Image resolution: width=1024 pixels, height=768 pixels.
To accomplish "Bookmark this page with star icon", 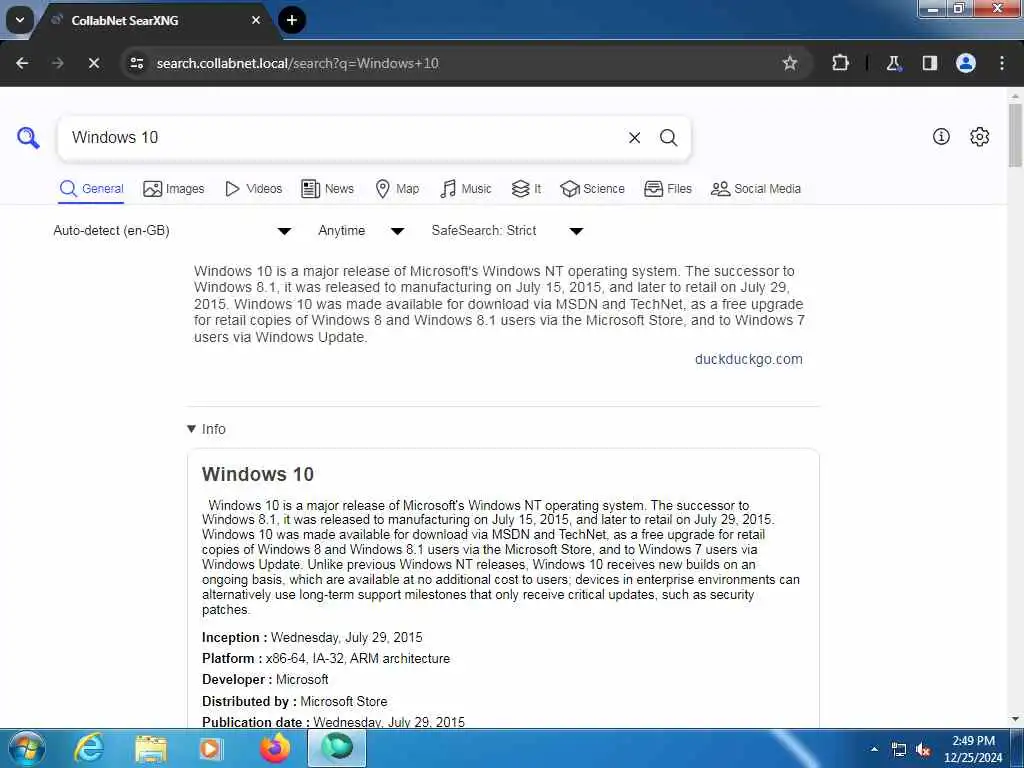I will (790, 63).
